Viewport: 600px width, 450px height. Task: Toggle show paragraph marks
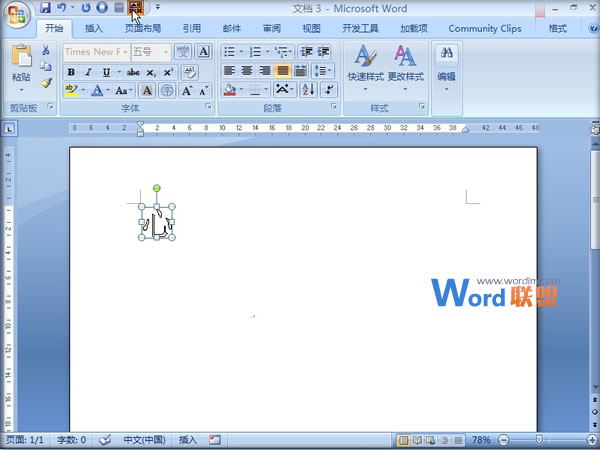329,90
